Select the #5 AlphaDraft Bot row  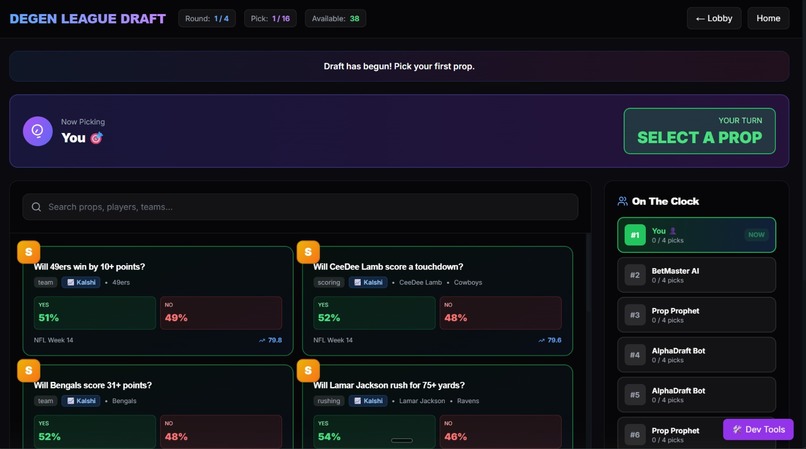[x=697, y=395]
